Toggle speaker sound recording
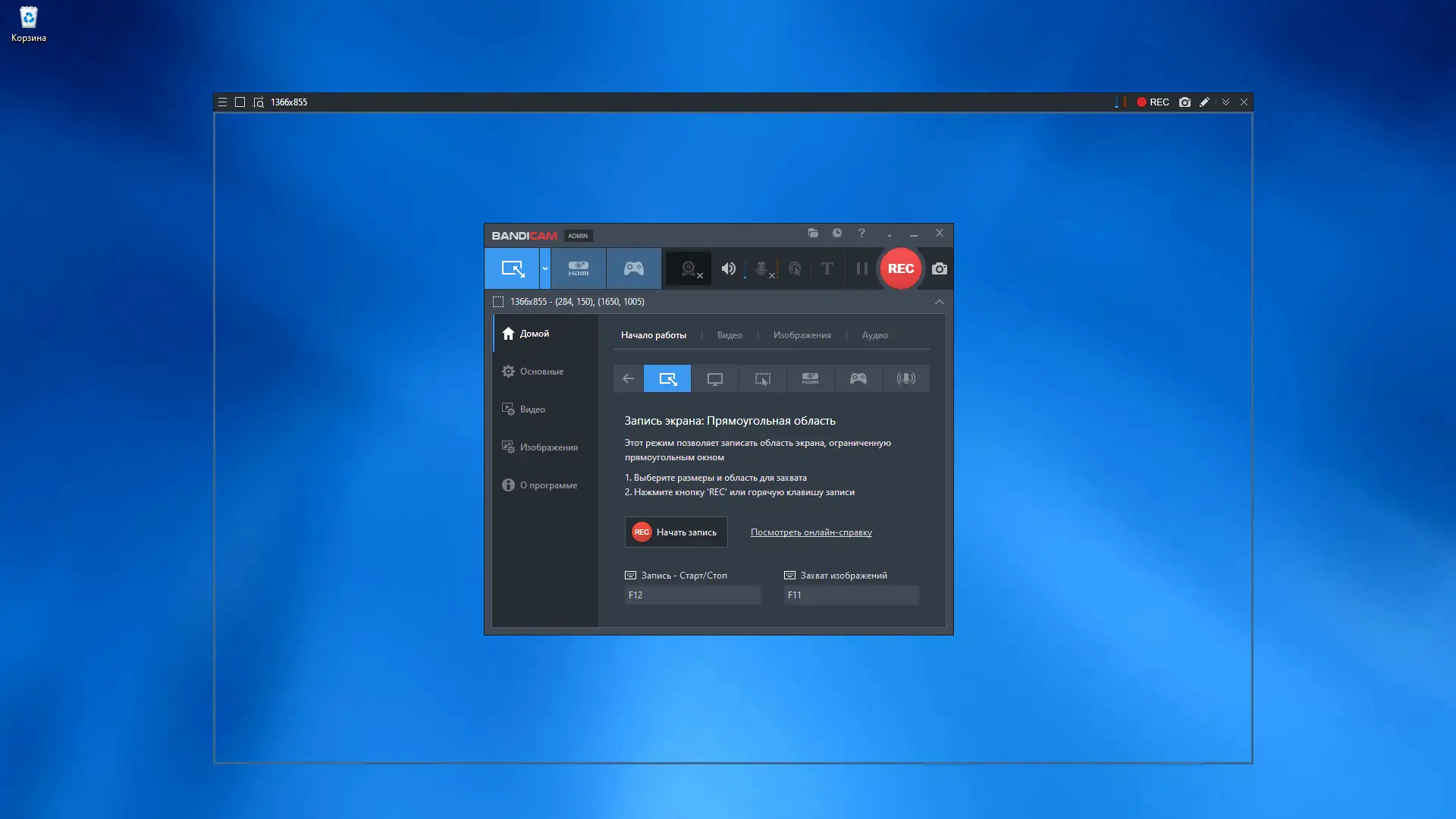 click(x=728, y=268)
